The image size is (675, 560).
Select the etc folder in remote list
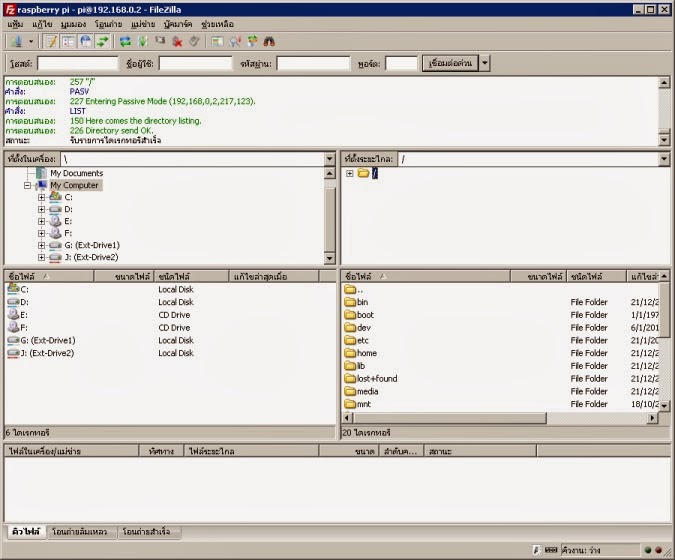coord(362,340)
